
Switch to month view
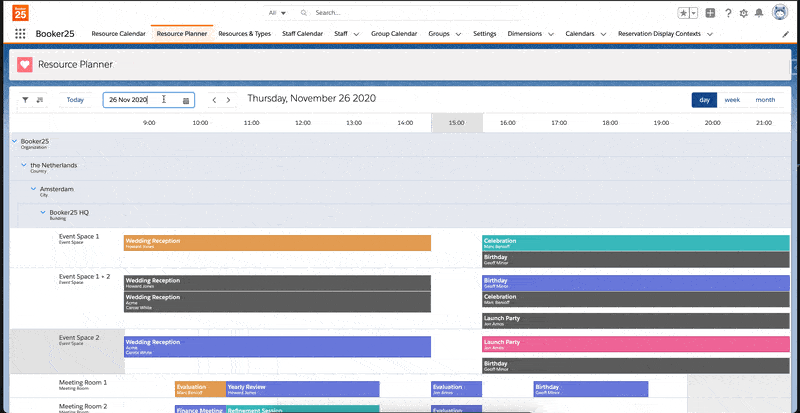[765, 100]
